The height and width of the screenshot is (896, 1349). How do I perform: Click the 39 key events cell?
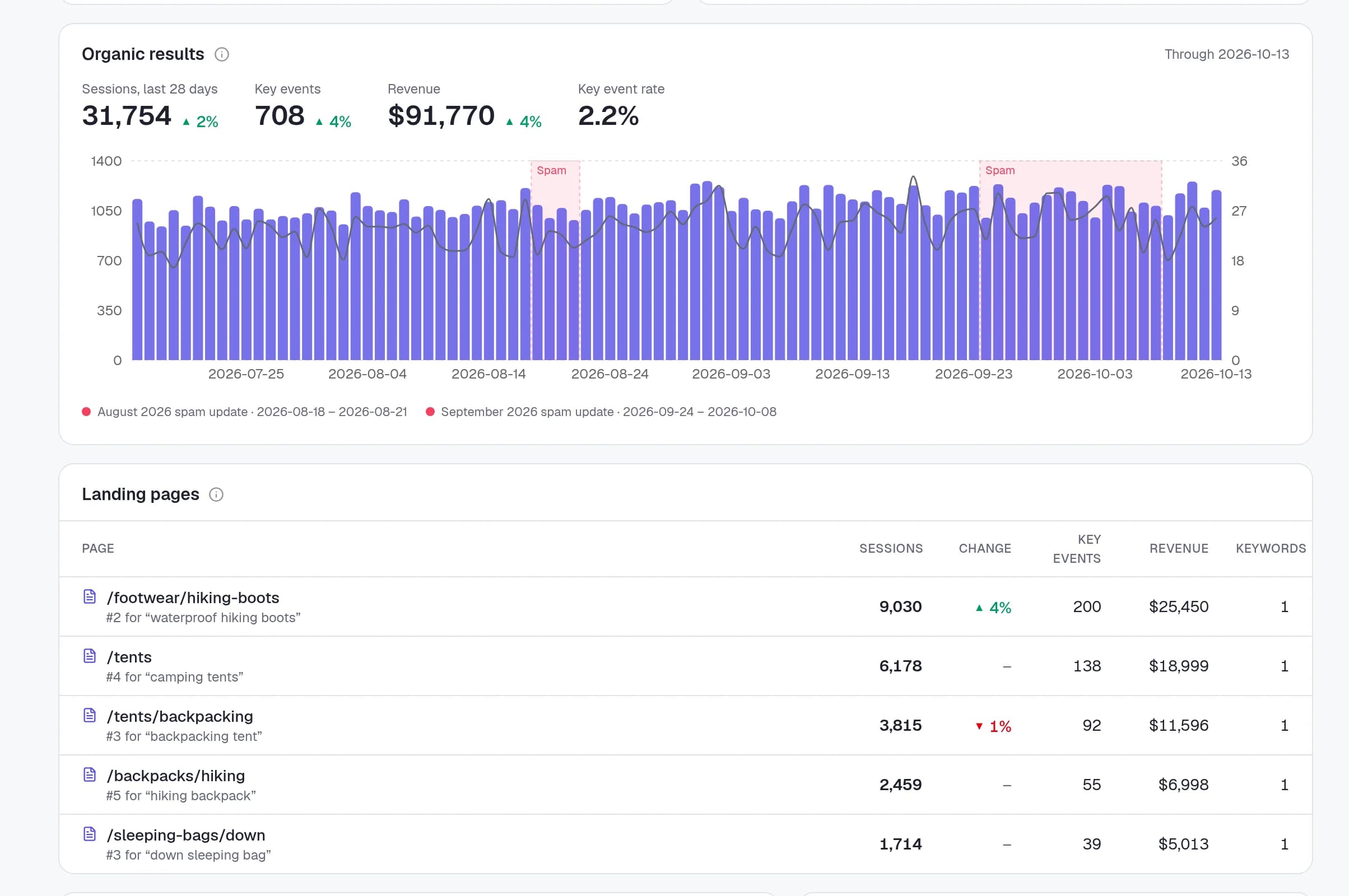tap(1092, 844)
